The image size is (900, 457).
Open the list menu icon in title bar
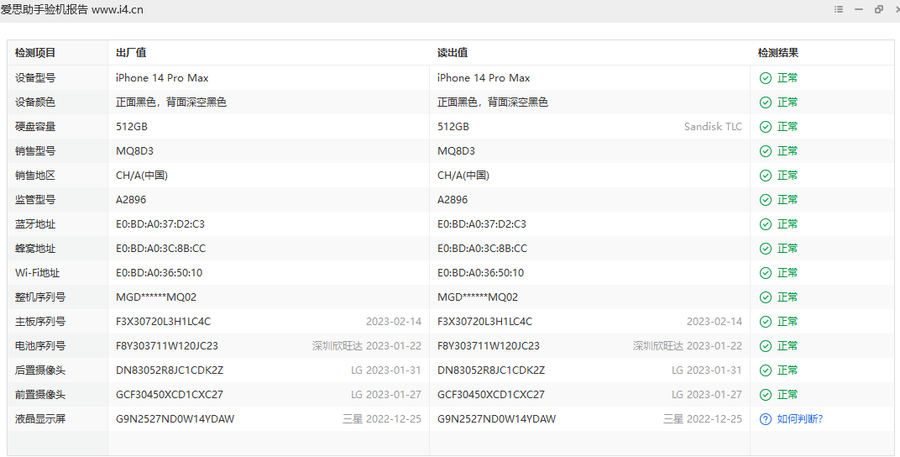(x=839, y=9)
